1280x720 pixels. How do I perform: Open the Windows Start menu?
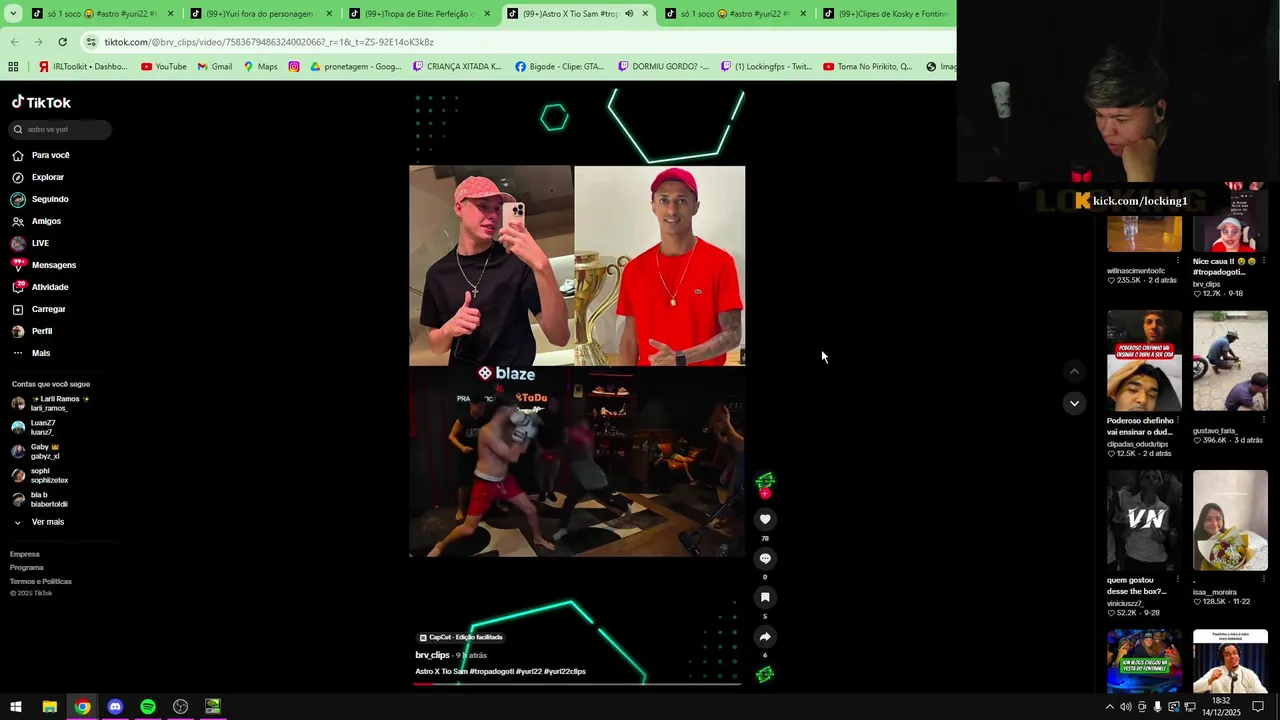point(16,707)
